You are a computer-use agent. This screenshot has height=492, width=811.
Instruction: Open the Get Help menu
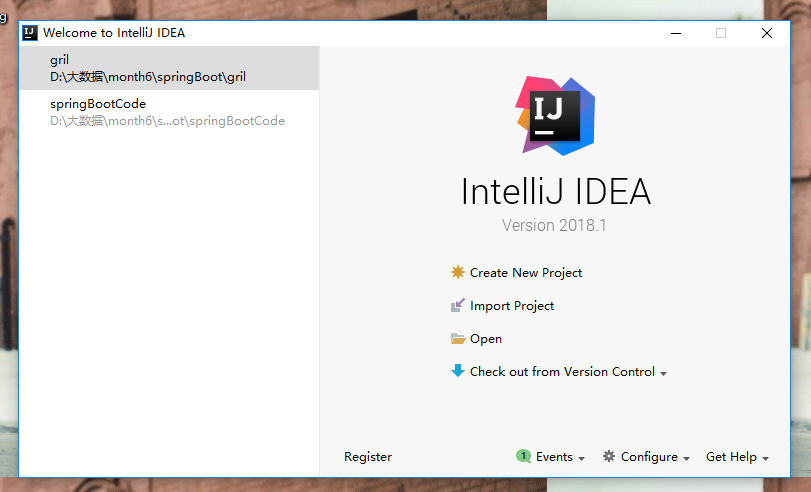737,457
